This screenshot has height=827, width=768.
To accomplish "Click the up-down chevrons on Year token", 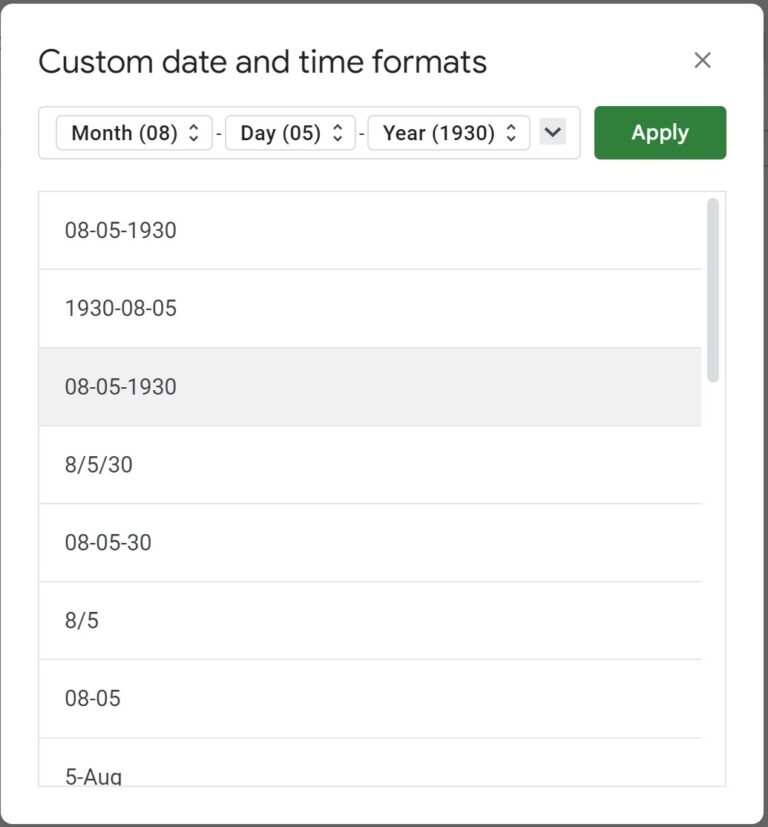I will [512, 133].
